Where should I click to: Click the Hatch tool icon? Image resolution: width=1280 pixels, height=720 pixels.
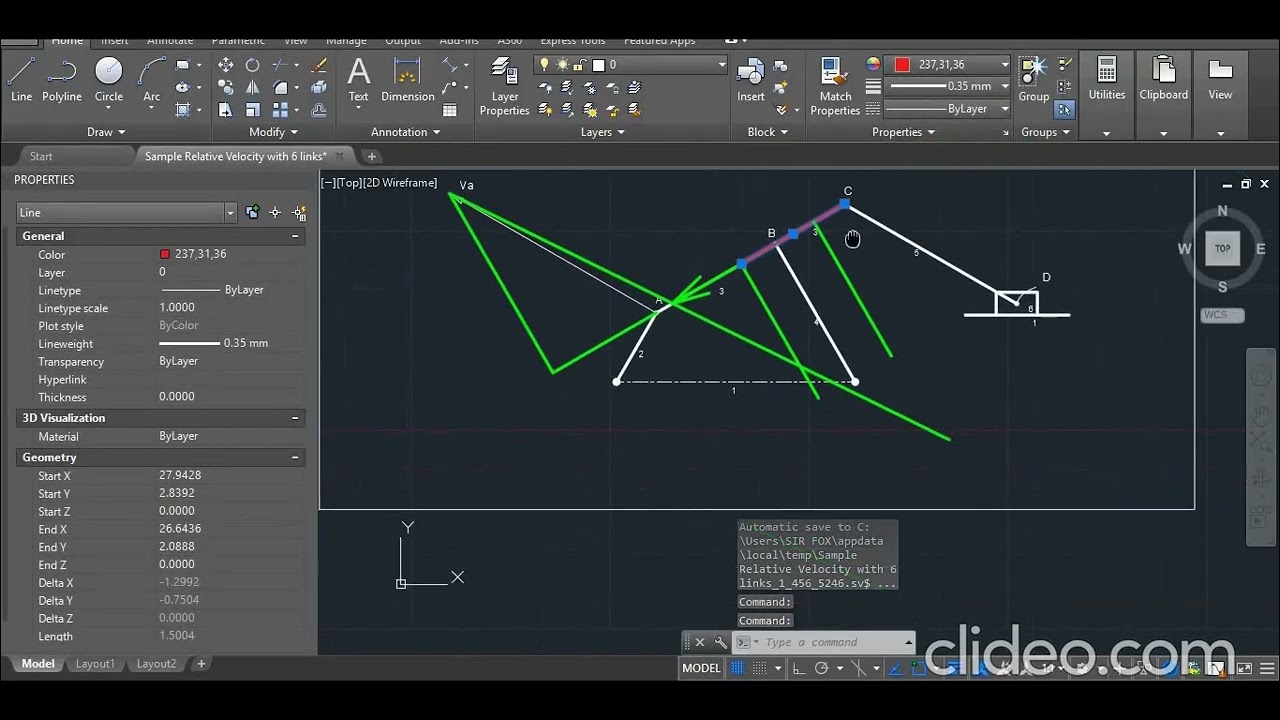pyautogui.click(x=183, y=109)
